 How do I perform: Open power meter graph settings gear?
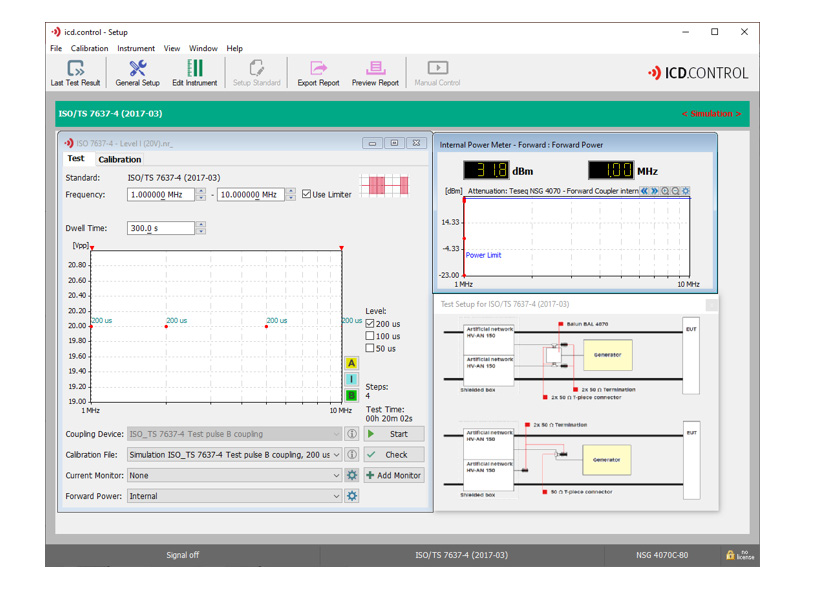point(686,191)
